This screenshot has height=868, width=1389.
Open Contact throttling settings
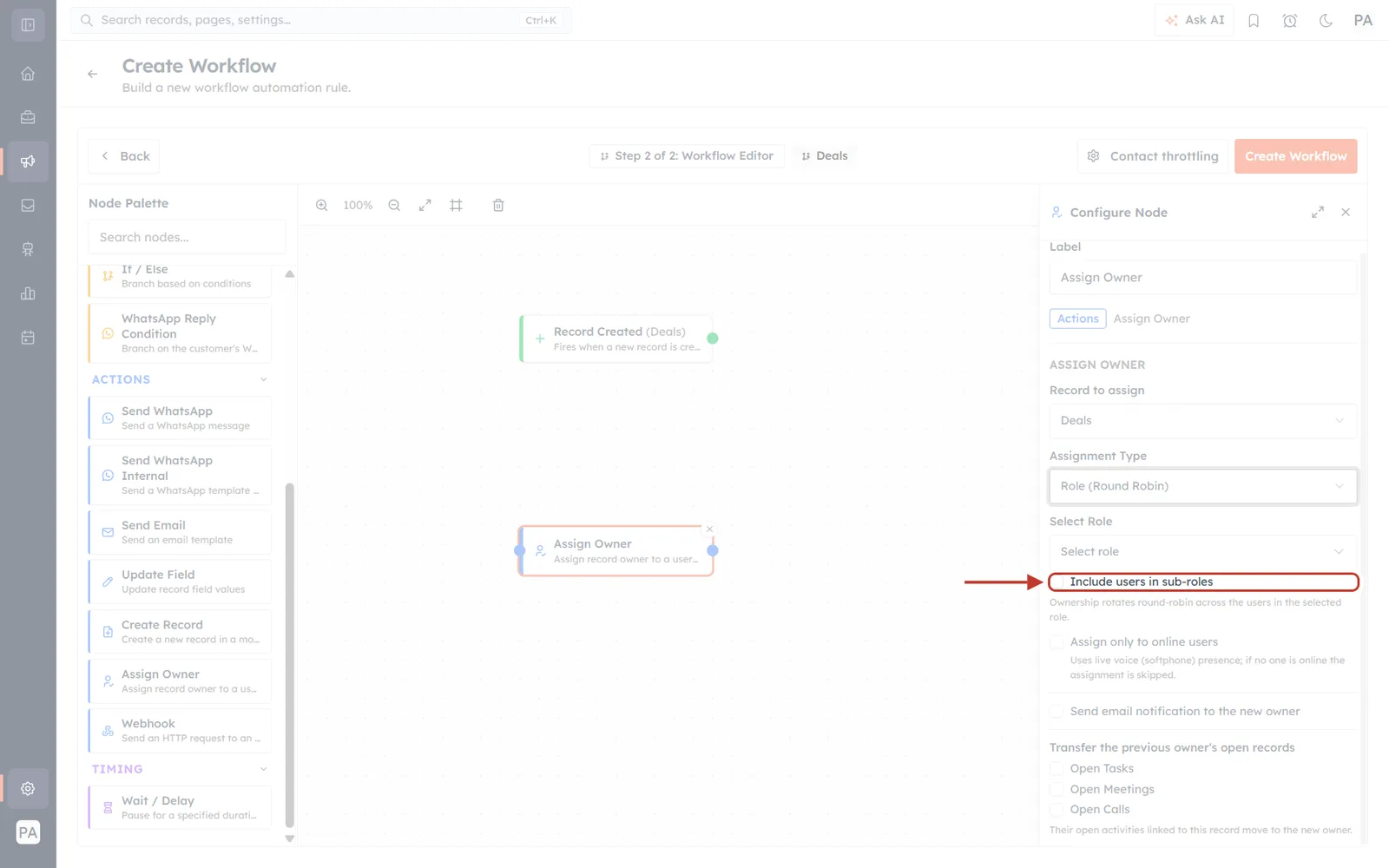point(1153,156)
